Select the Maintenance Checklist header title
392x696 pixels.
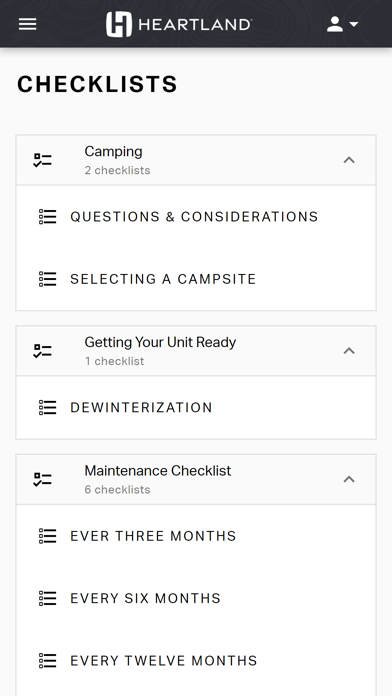[x=158, y=471]
